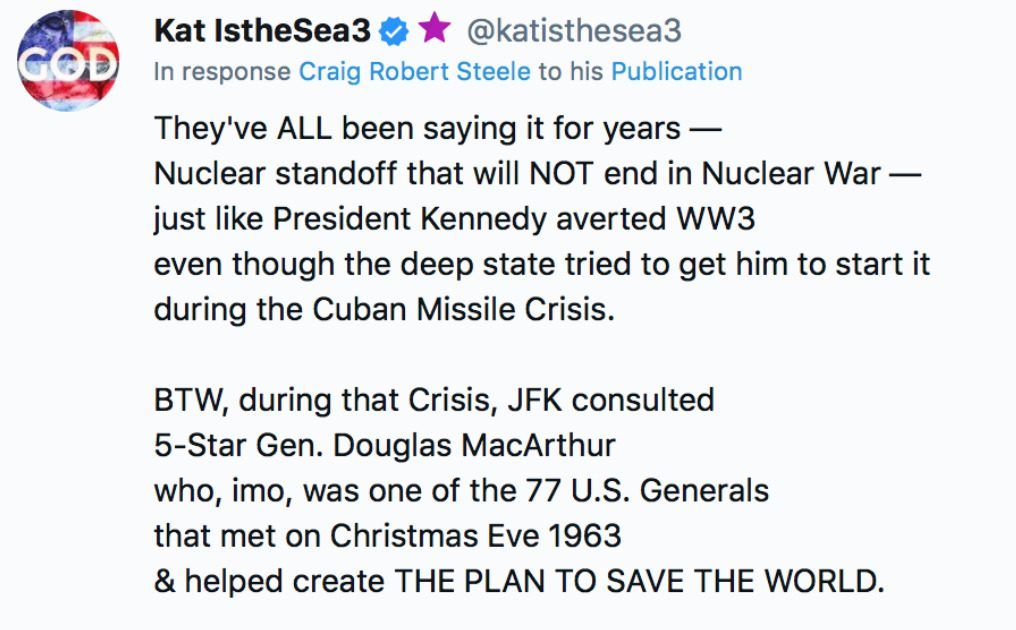Open Craig Robert Steele's profile link
Image resolution: width=1016 pixels, height=630 pixels.
pos(415,72)
